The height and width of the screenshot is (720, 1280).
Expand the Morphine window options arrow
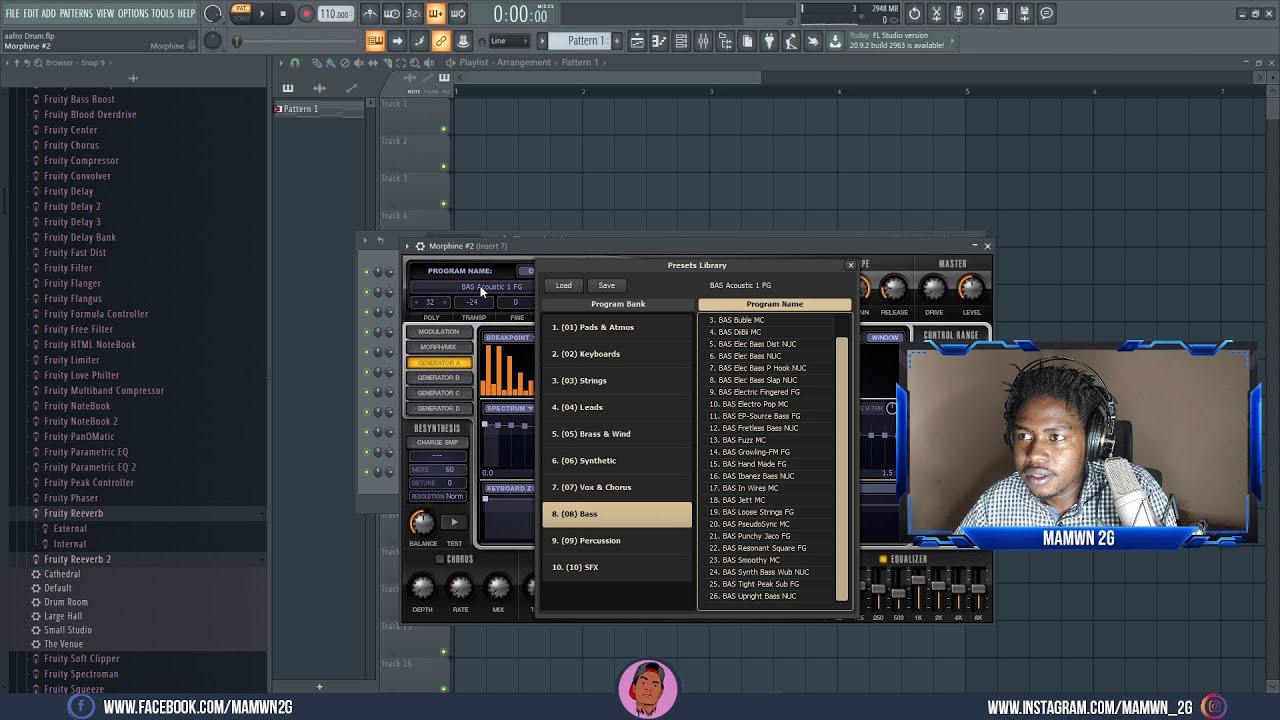[407, 246]
